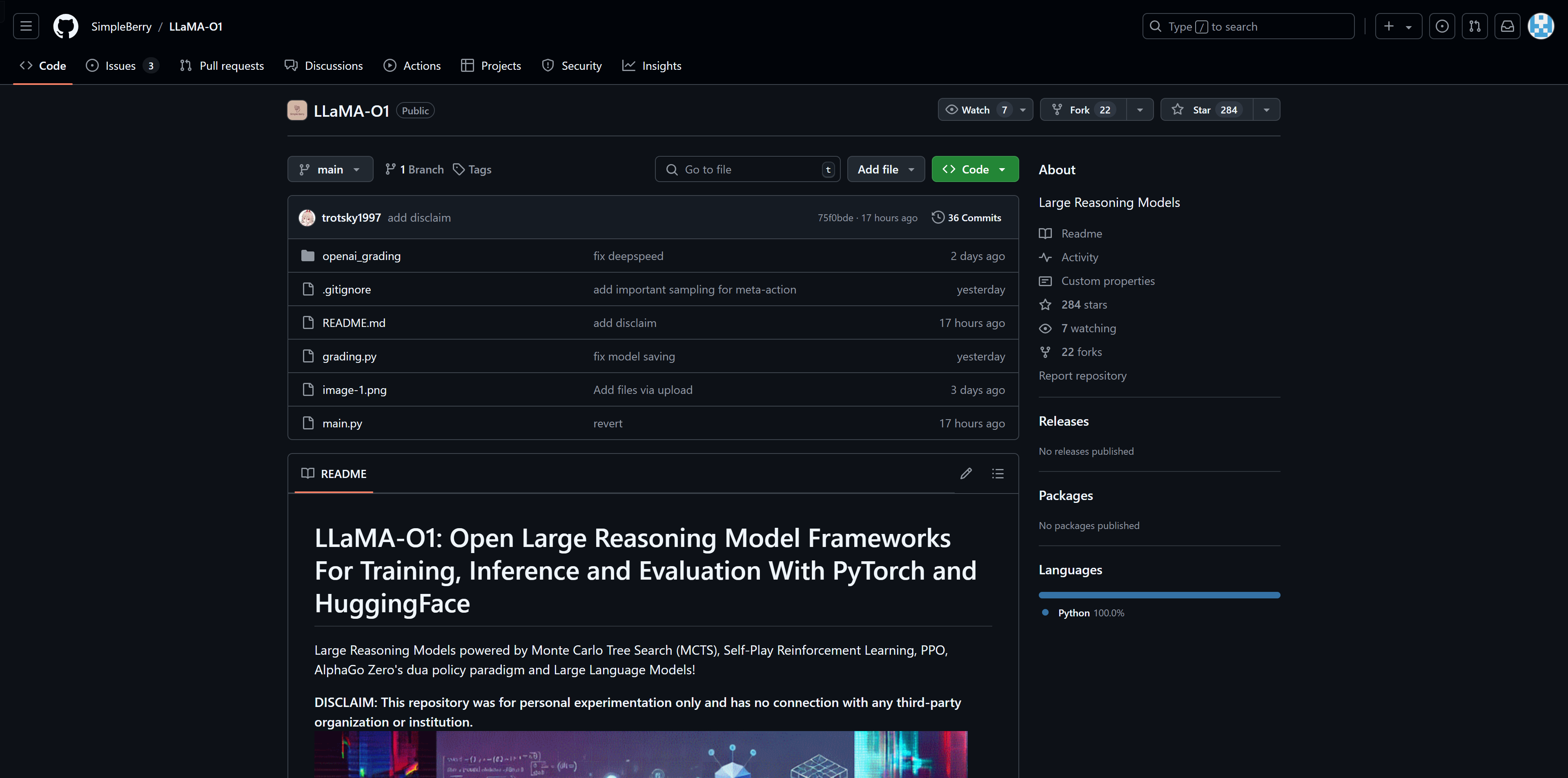Viewport: 1568px width, 778px height.
Task: Click the book icon beside Readme in About
Action: pyautogui.click(x=1045, y=233)
